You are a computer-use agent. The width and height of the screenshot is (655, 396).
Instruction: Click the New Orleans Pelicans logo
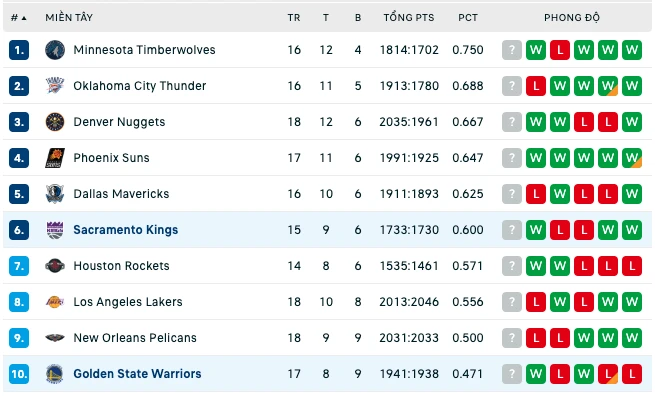(x=55, y=338)
